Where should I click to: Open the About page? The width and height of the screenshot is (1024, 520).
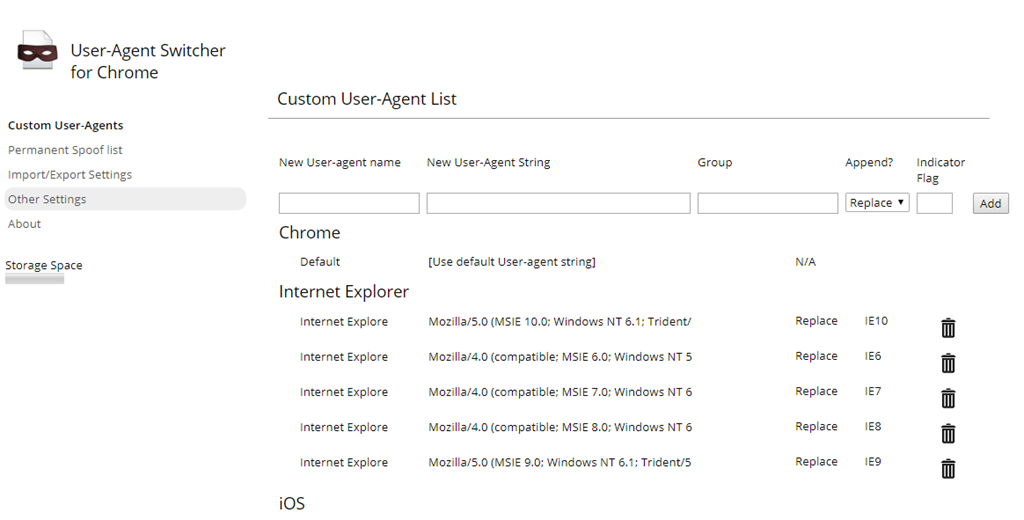click(x=24, y=224)
